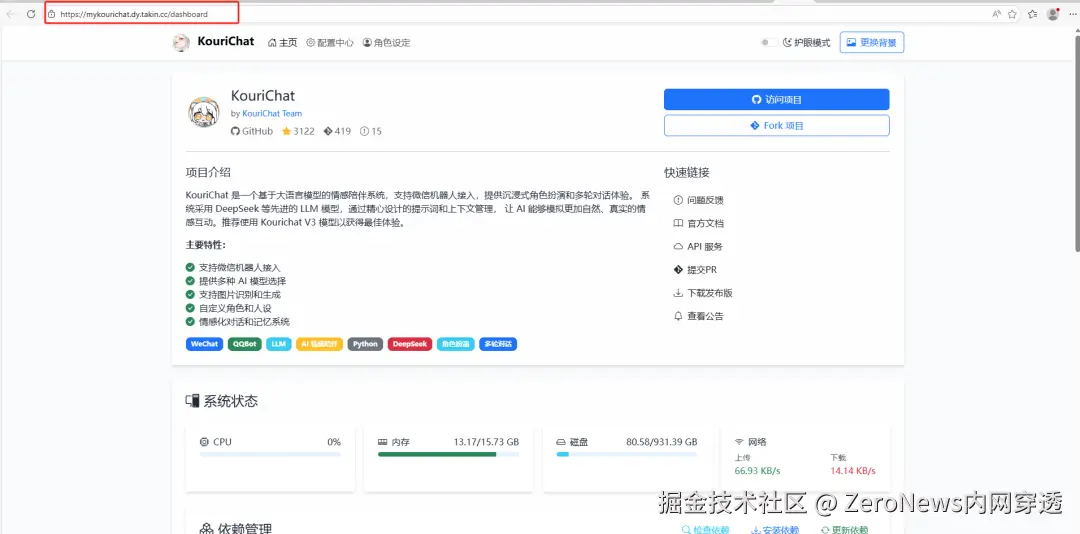Image resolution: width=1080 pixels, height=534 pixels.
Task: Click the CPU 0% value
Action: click(x=334, y=442)
